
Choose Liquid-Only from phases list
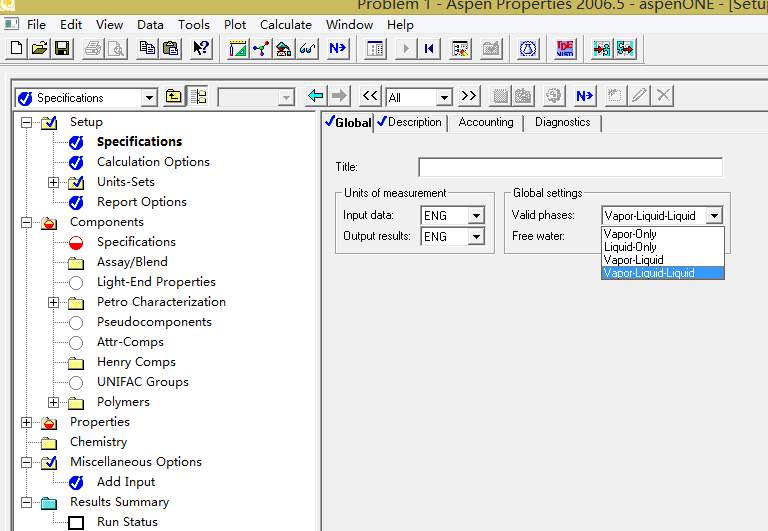[x=663, y=247]
